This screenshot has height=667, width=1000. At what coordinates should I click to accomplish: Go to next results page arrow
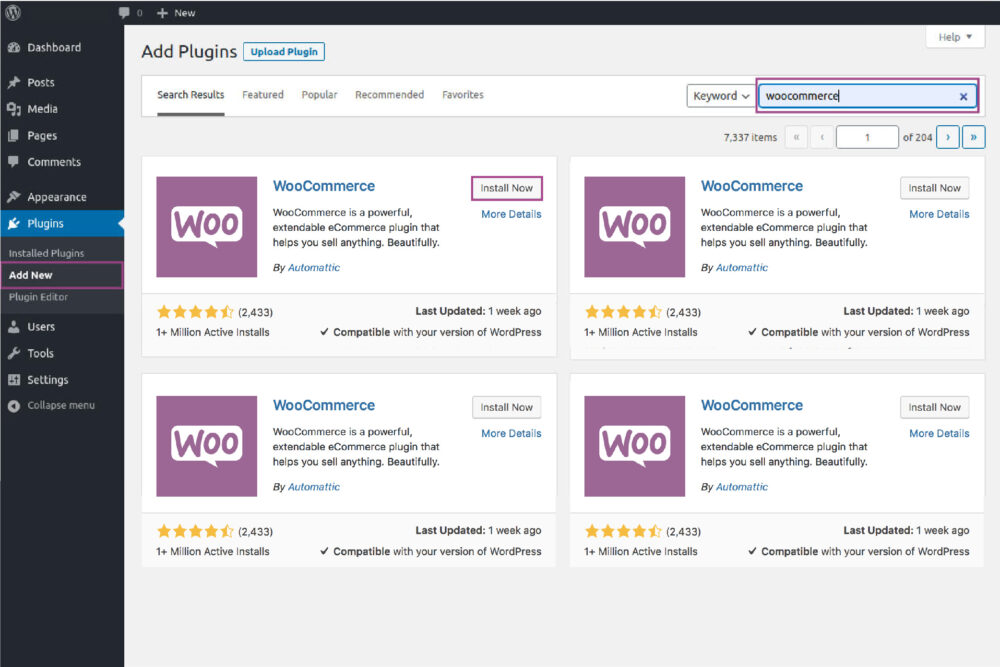(x=948, y=137)
